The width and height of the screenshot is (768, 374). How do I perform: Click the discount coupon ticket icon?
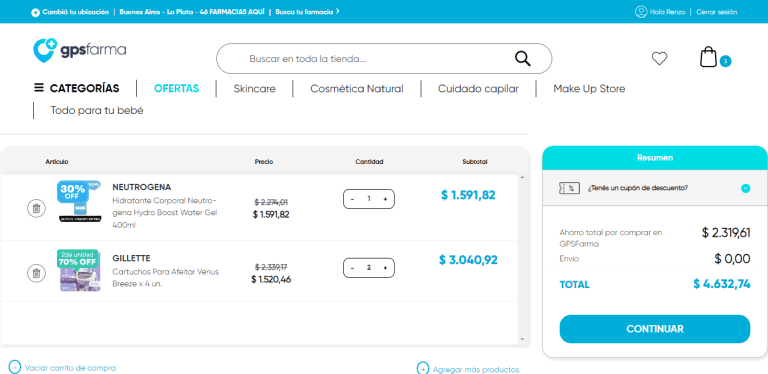click(569, 187)
